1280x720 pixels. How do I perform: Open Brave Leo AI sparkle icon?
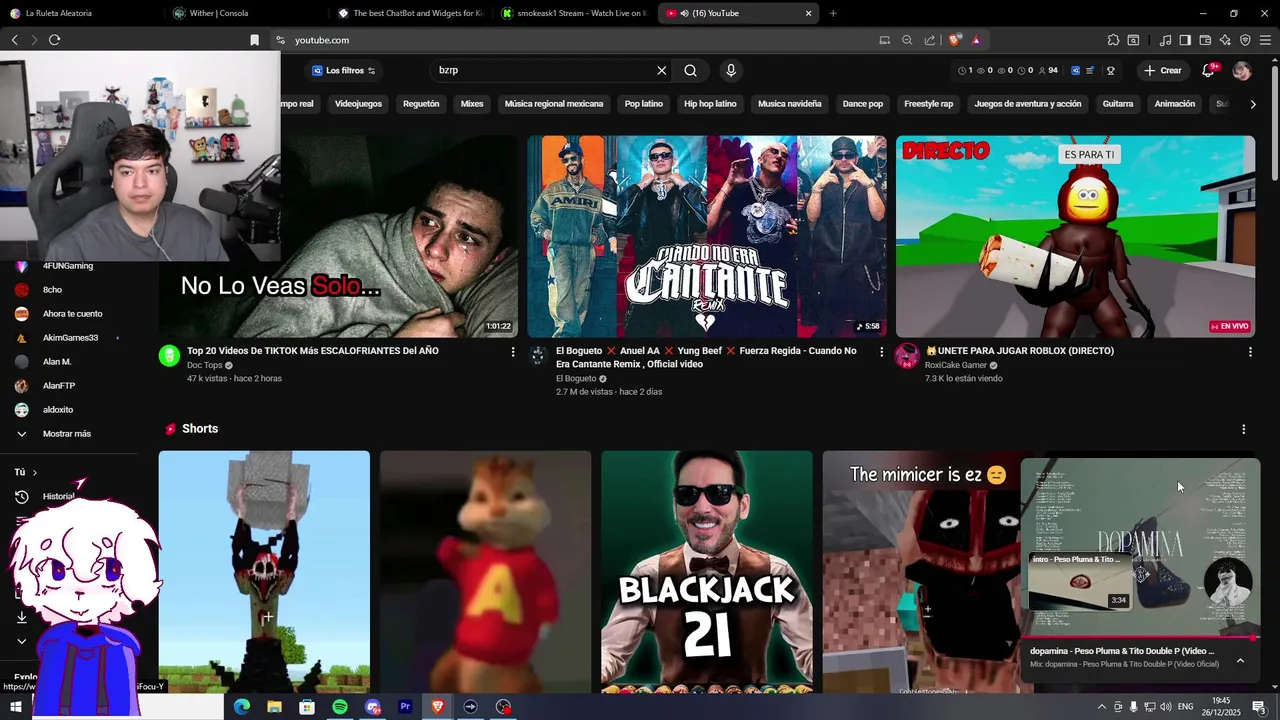[x=1225, y=40]
